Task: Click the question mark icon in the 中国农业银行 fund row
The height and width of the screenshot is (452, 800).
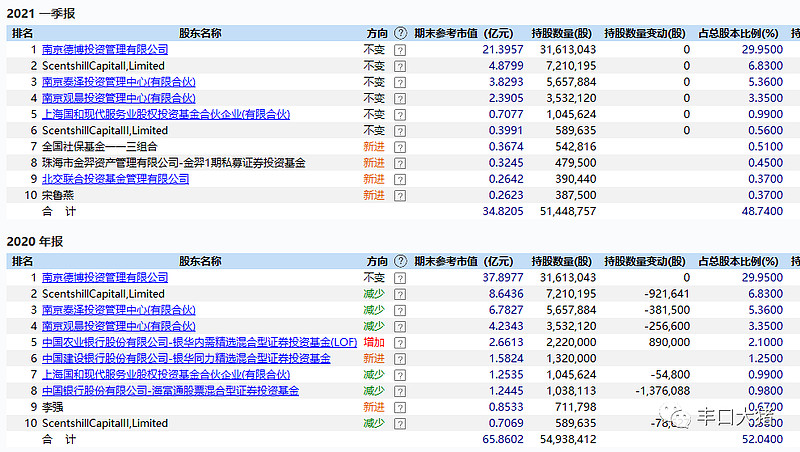Action: (x=400, y=343)
